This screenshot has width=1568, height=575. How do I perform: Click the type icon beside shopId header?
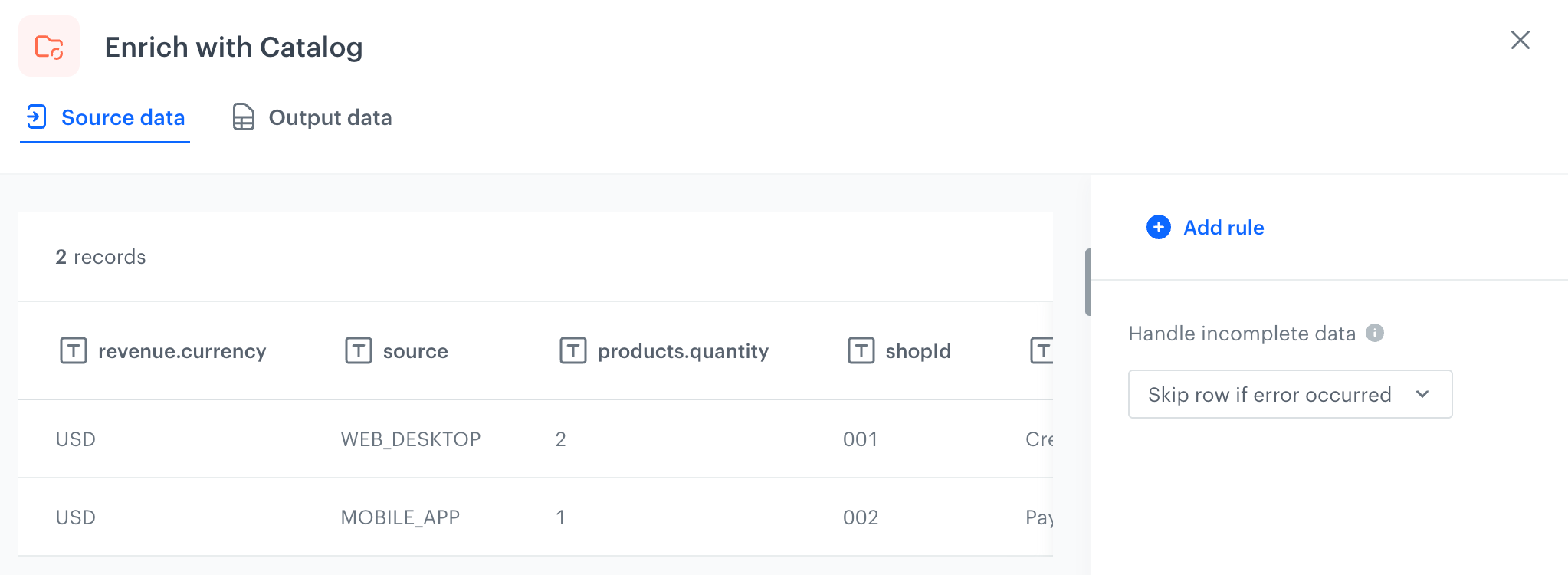point(861,351)
